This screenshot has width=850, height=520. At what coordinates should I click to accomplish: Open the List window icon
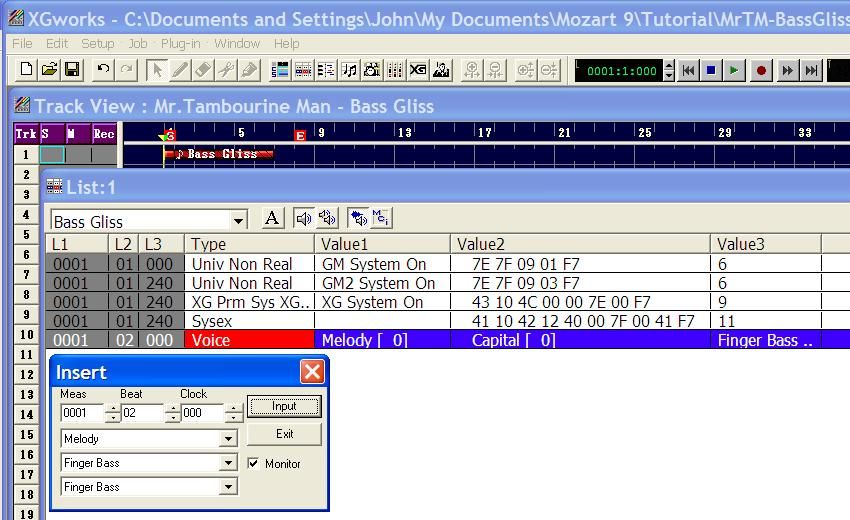point(303,70)
